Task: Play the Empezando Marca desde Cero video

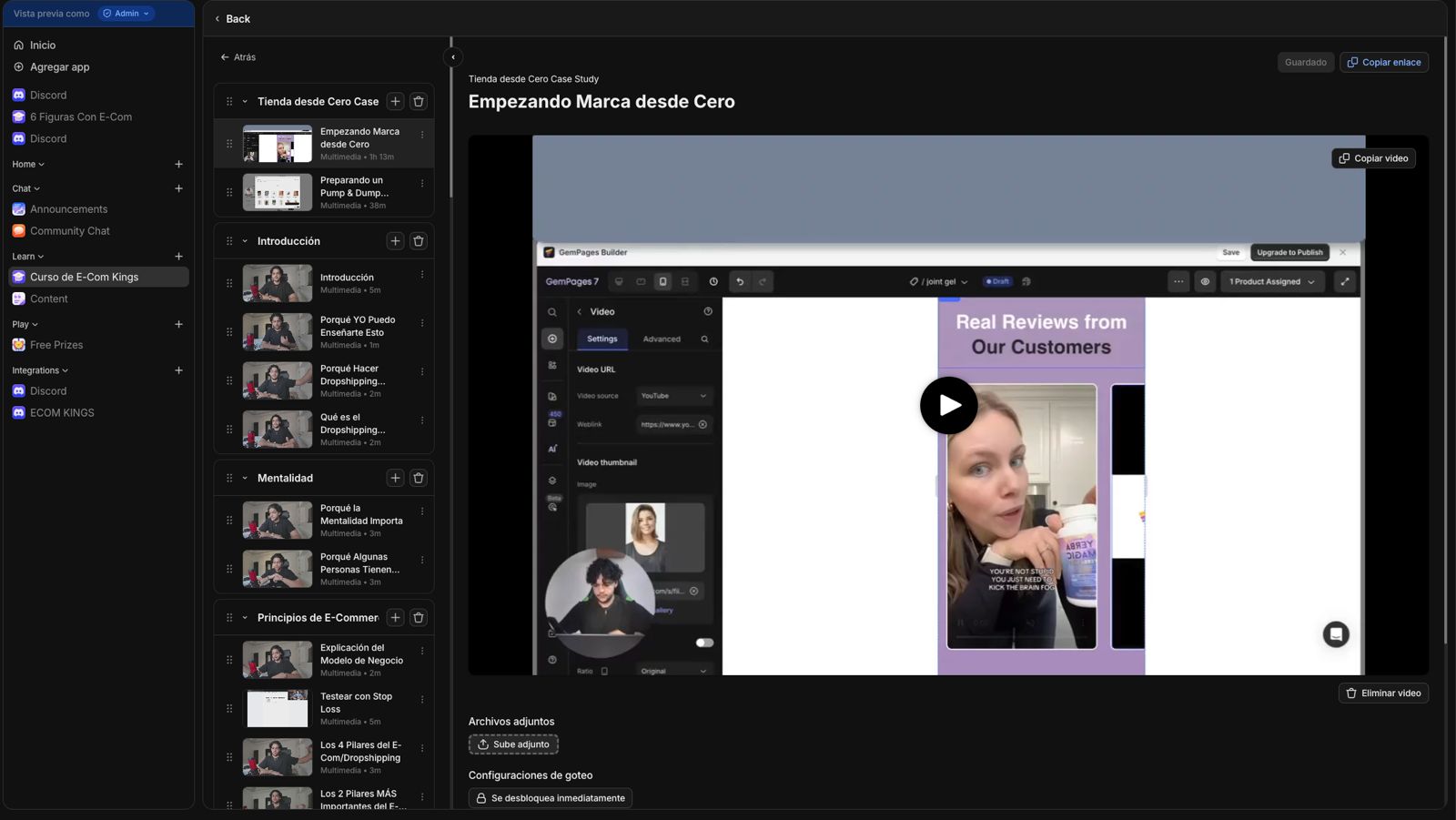Action: pyautogui.click(x=948, y=405)
